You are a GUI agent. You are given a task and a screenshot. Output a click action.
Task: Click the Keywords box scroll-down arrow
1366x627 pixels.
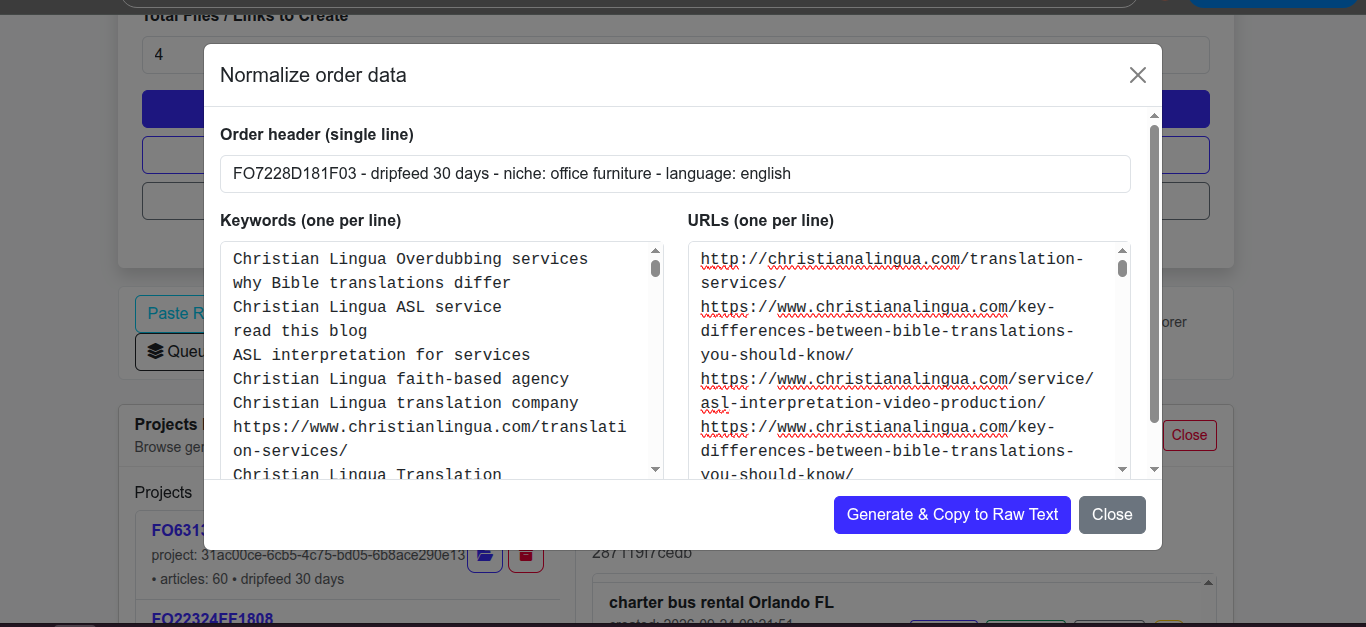656,469
